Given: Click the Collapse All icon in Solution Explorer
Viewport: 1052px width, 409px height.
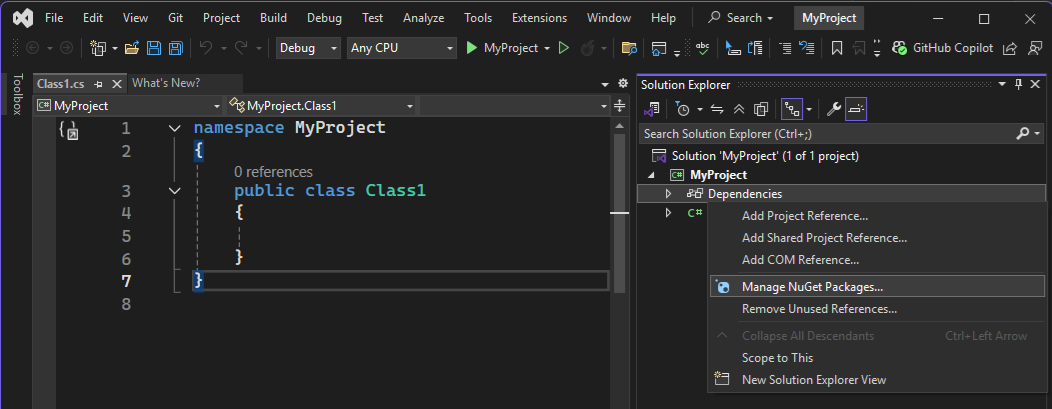Looking at the screenshot, I should point(739,108).
